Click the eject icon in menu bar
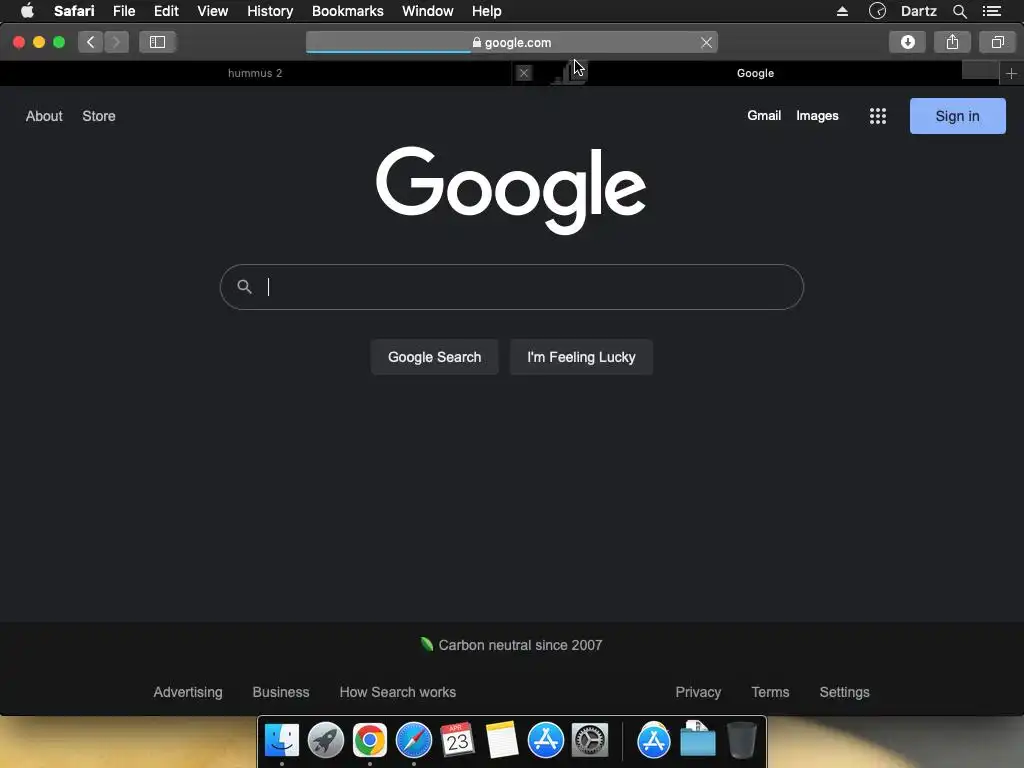Screen dimensions: 1024x768 pos(842,11)
